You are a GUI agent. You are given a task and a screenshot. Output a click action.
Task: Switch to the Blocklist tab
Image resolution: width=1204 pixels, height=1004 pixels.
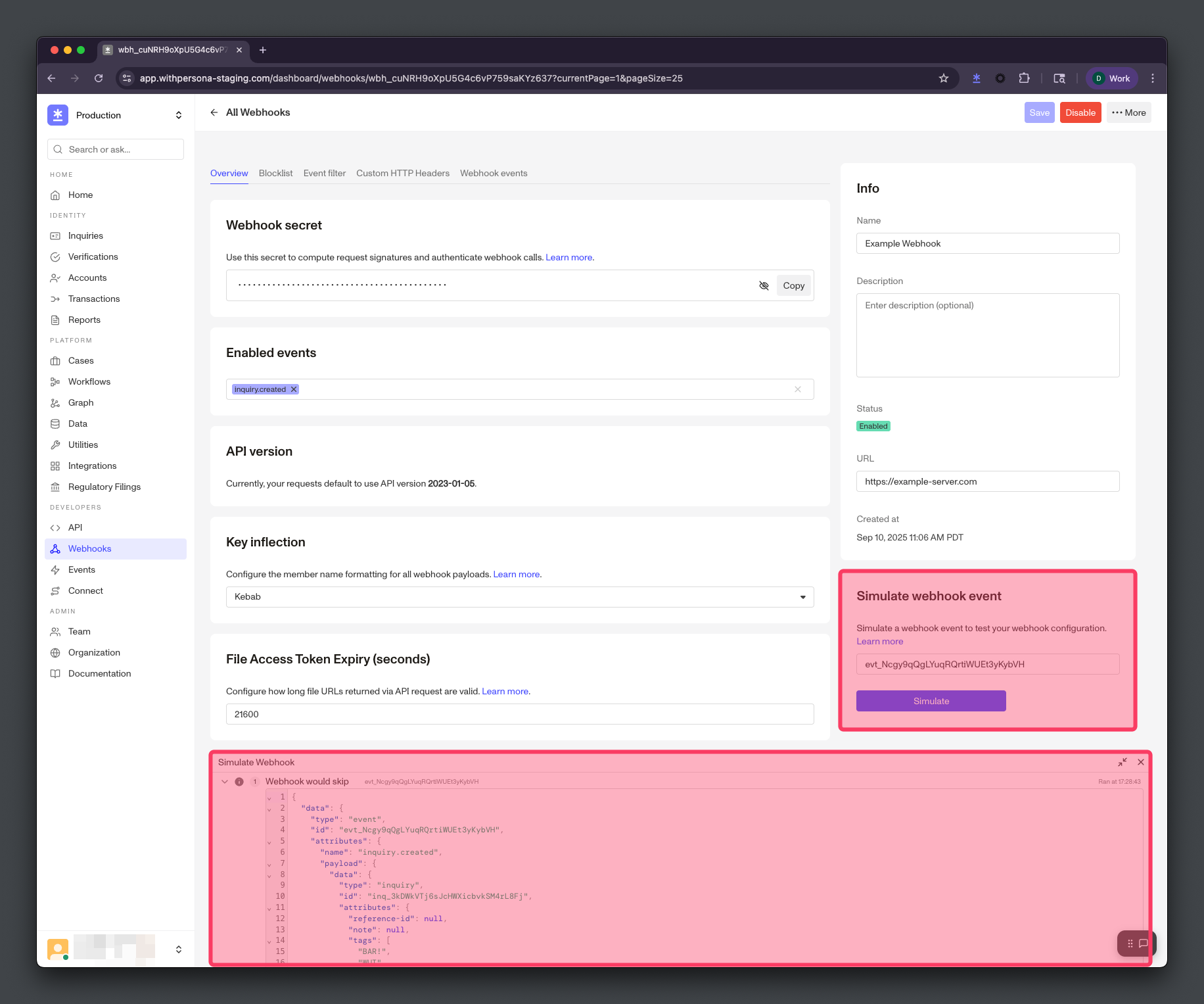click(x=275, y=173)
